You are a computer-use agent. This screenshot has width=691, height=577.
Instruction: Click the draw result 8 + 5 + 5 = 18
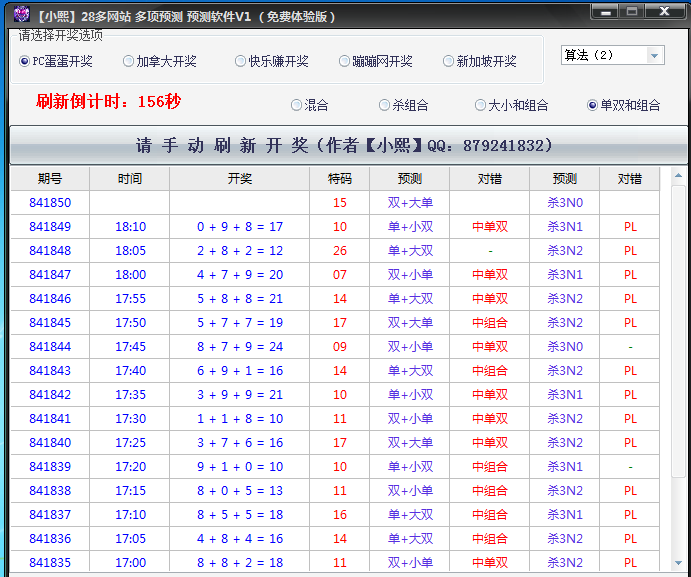(240, 515)
